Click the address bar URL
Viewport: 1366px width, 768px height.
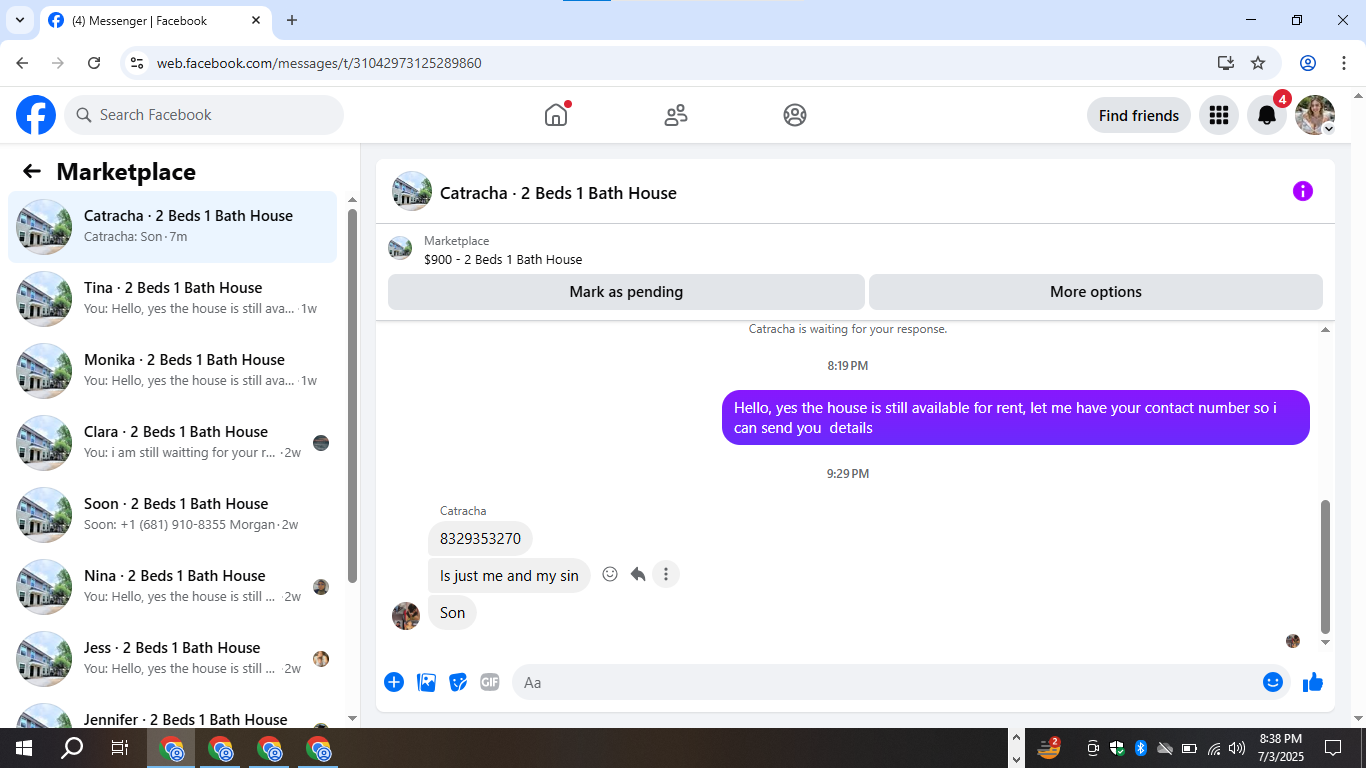click(x=319, y=63)
